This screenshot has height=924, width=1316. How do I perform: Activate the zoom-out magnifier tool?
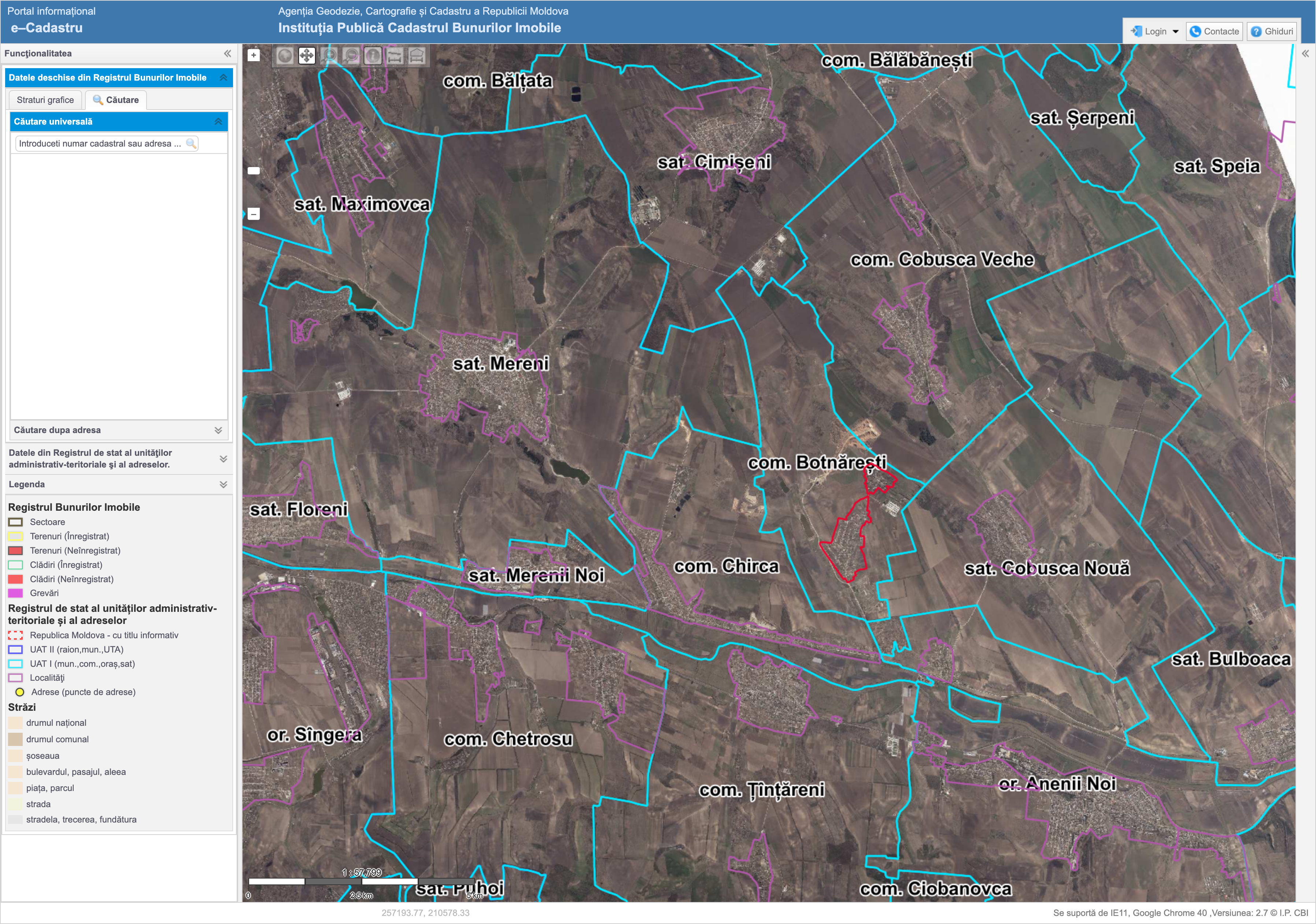(351, 56)
